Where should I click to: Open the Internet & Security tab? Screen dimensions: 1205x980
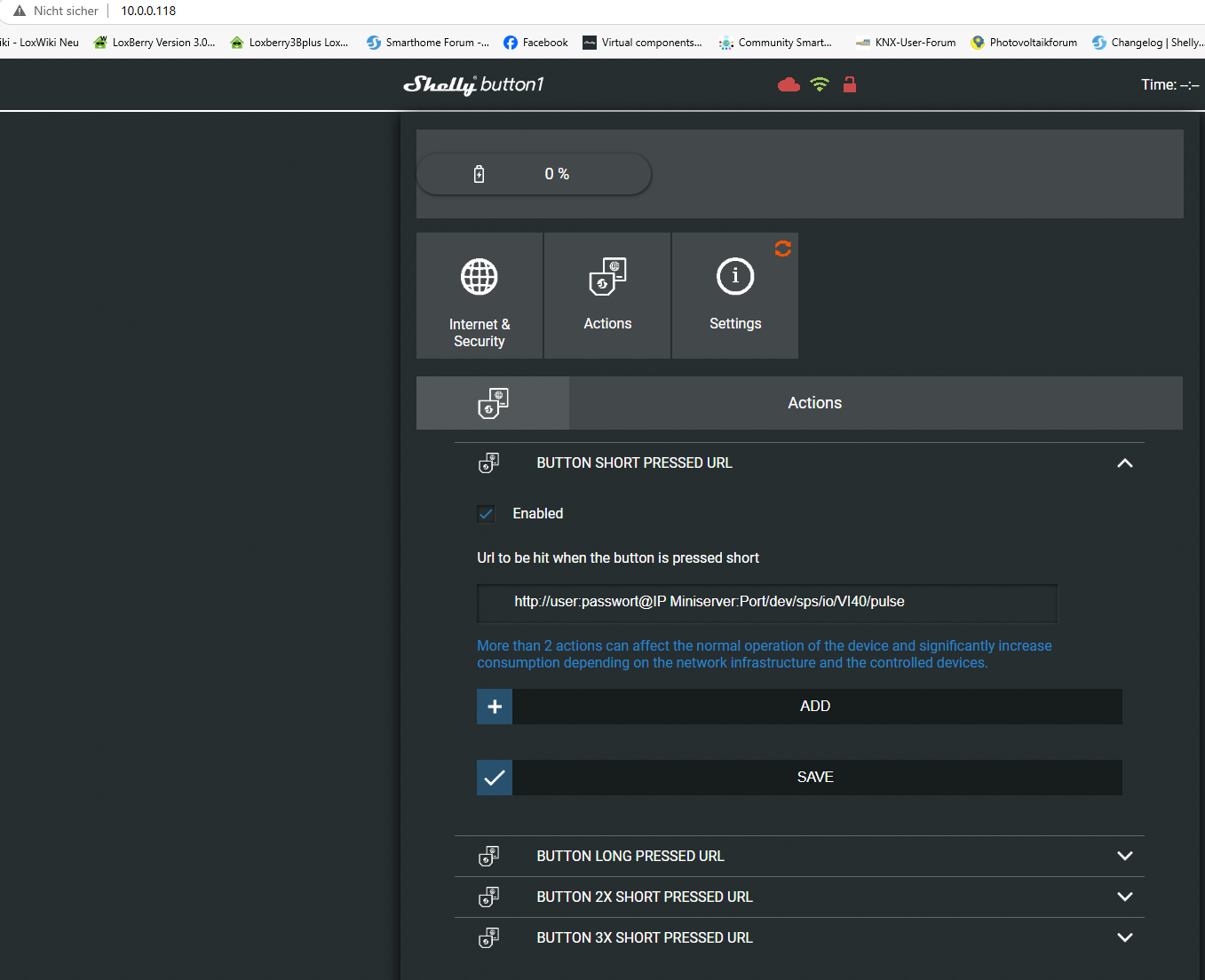[480, 296]
